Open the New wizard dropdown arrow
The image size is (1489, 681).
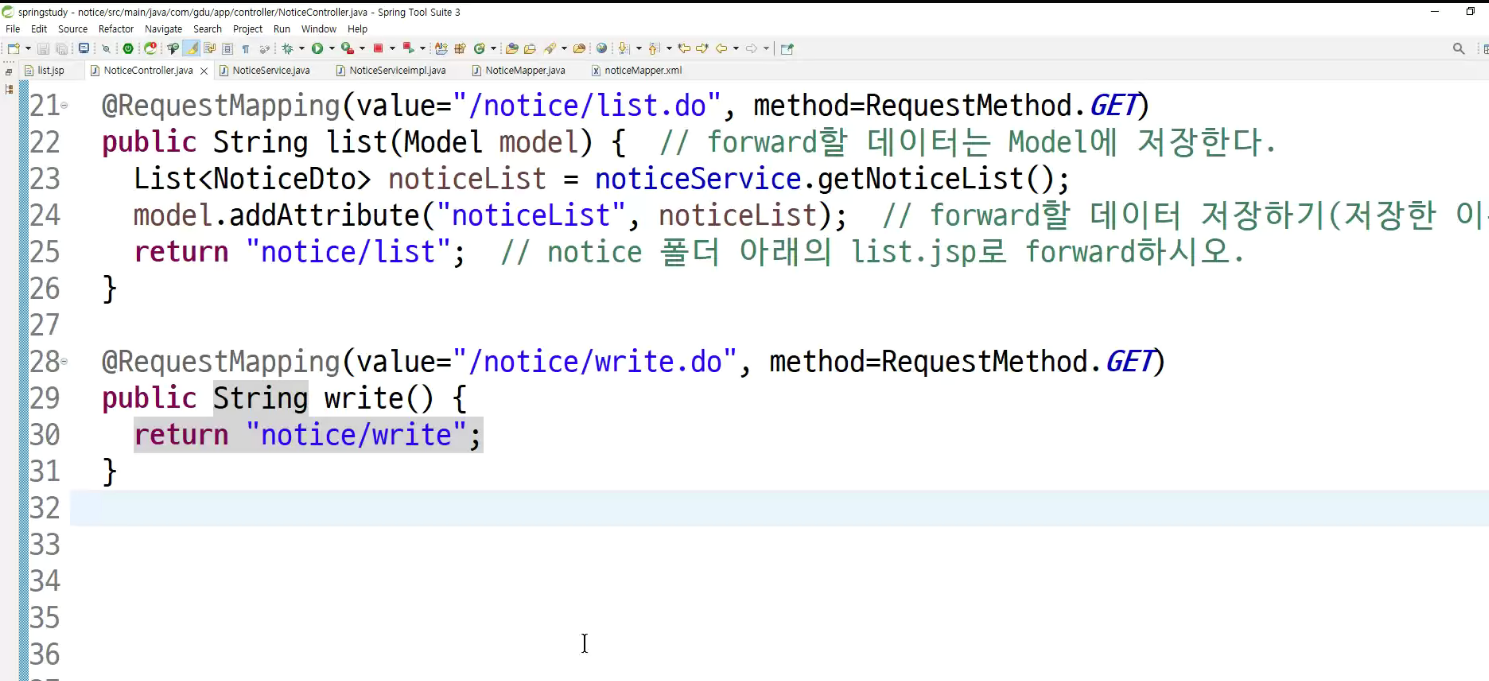pyautogui.click(x=28, y=48)
